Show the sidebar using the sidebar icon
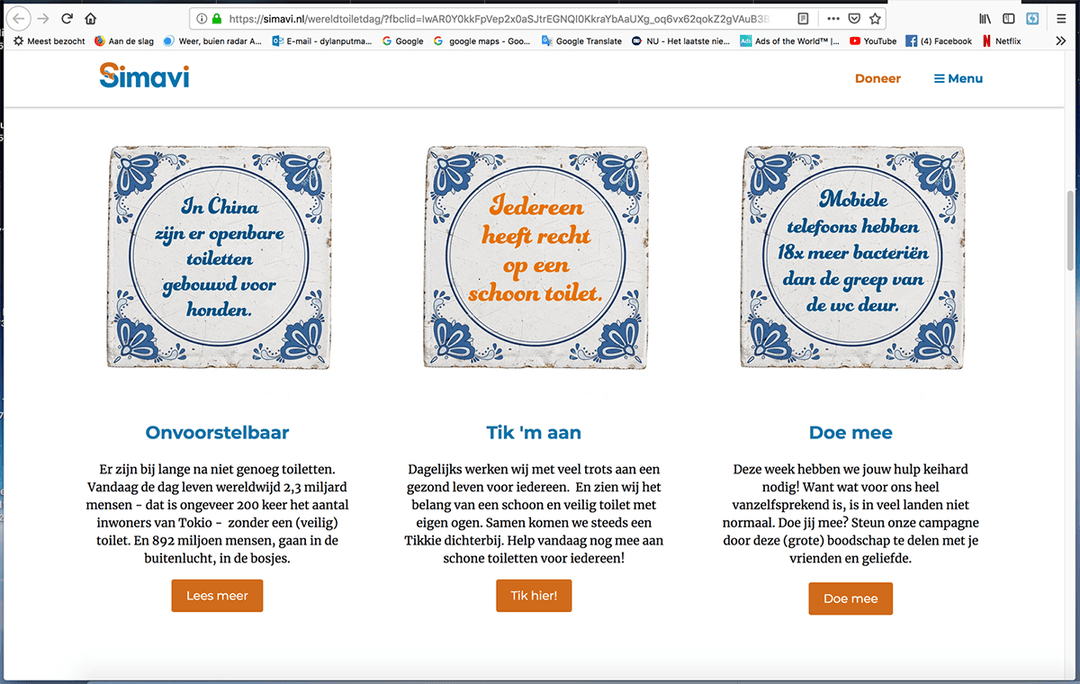The width and height of the screenshot is (1080, 684). pos(1009,18)
